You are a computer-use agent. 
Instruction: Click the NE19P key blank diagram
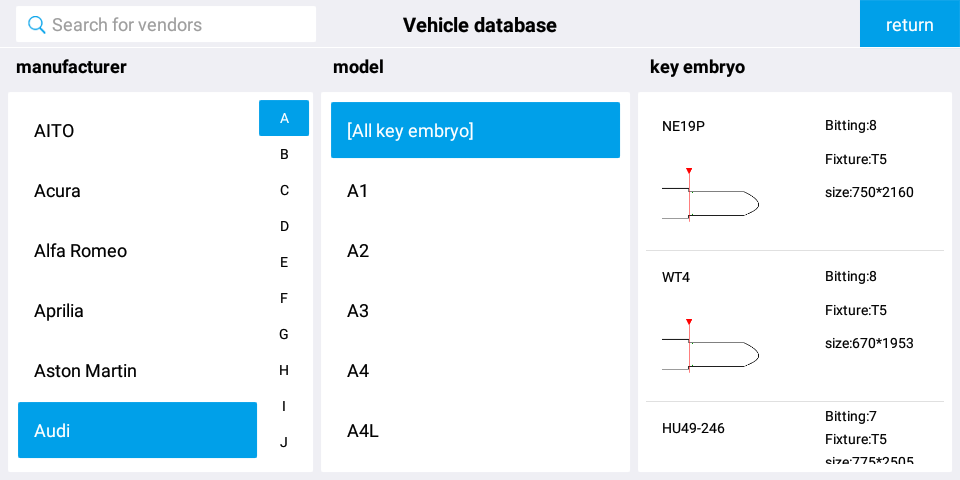click(x=710, y=194)
